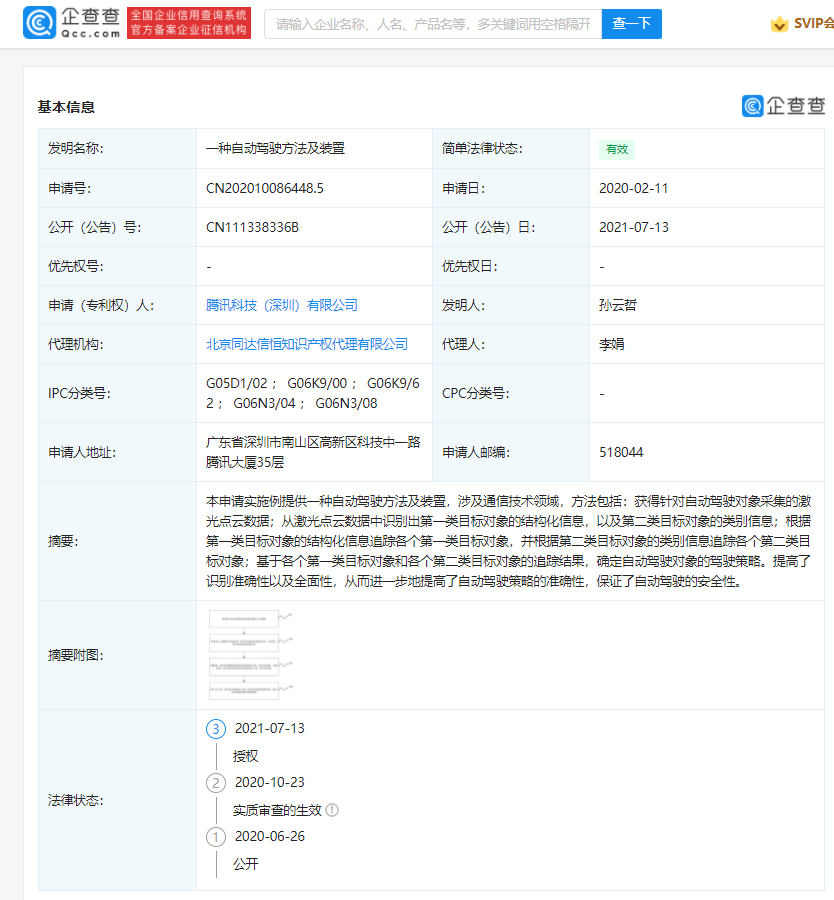
Task: Type-focus the company name search box
Action: (432, 24)
